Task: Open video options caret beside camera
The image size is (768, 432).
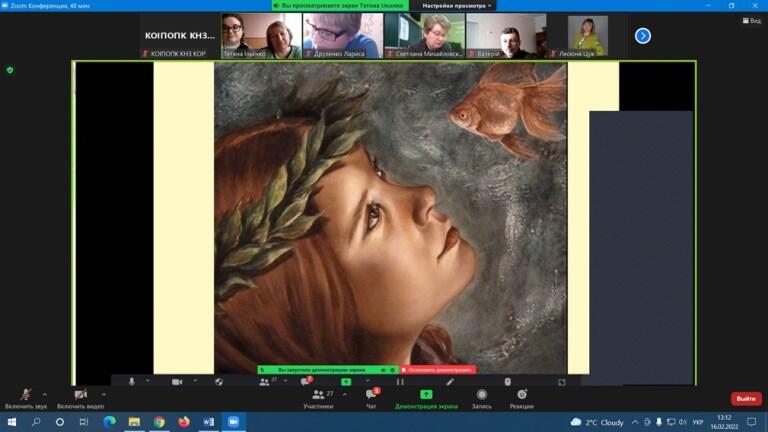Action: tap(103, 394)
